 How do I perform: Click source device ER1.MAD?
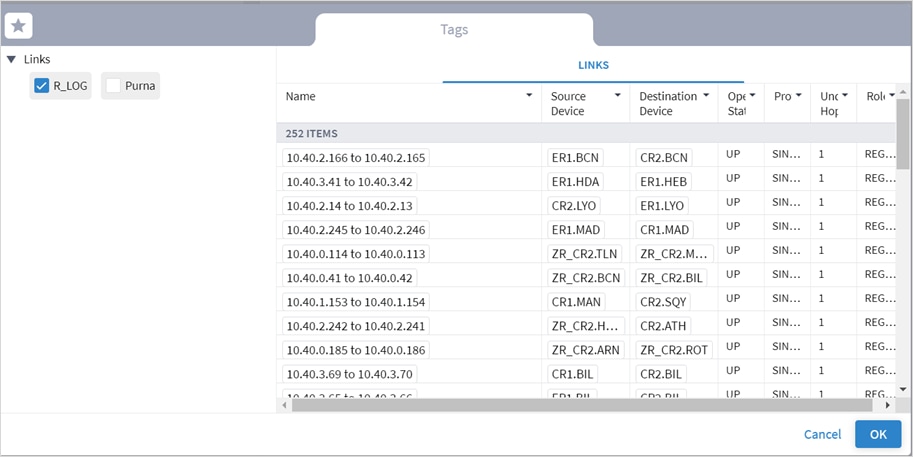pyautogui.click(x=576, y=229)
